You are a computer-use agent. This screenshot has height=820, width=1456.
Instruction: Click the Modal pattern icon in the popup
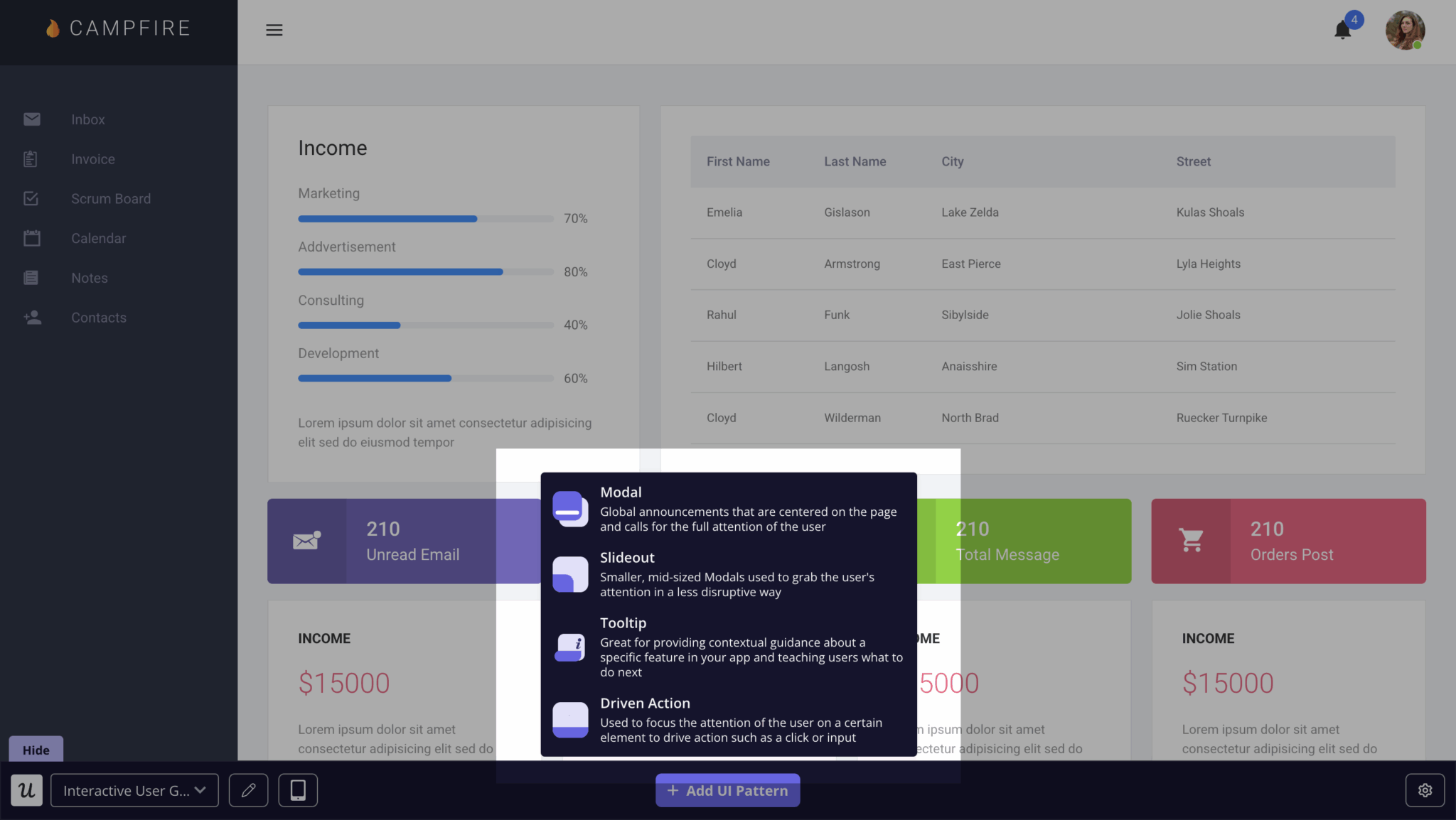pyautogui.click(x=569, y=507)
